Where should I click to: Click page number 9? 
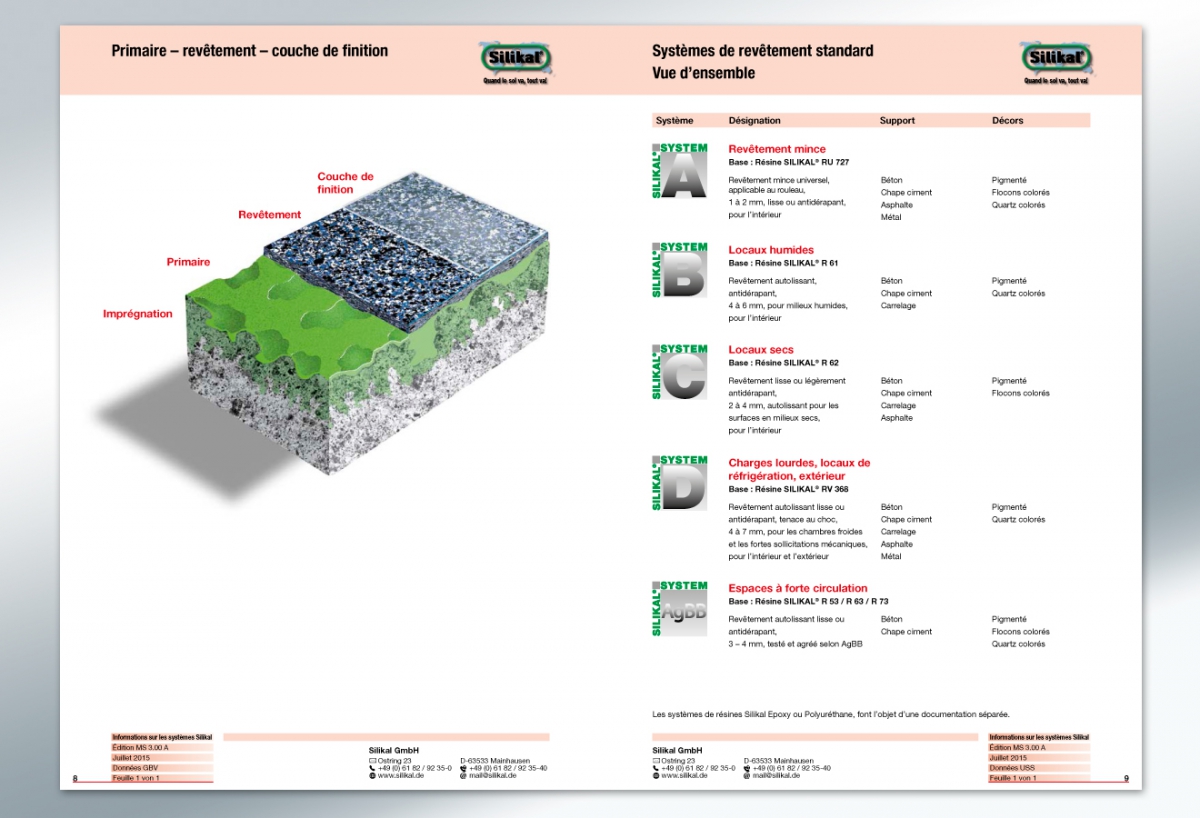pos(1126,779)
